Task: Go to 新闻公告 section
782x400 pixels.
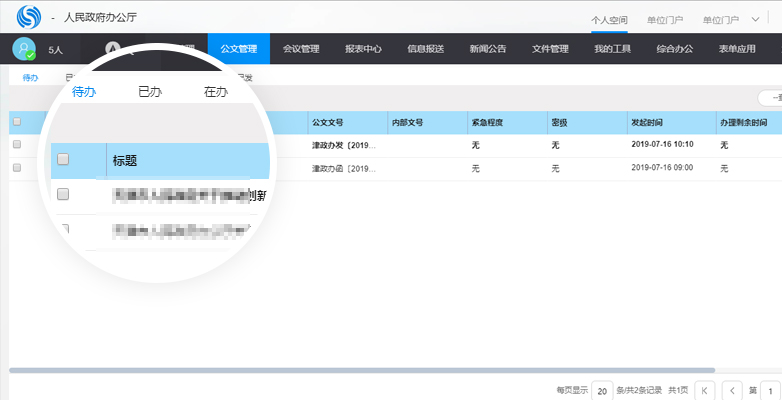Action: click(488, 49)
